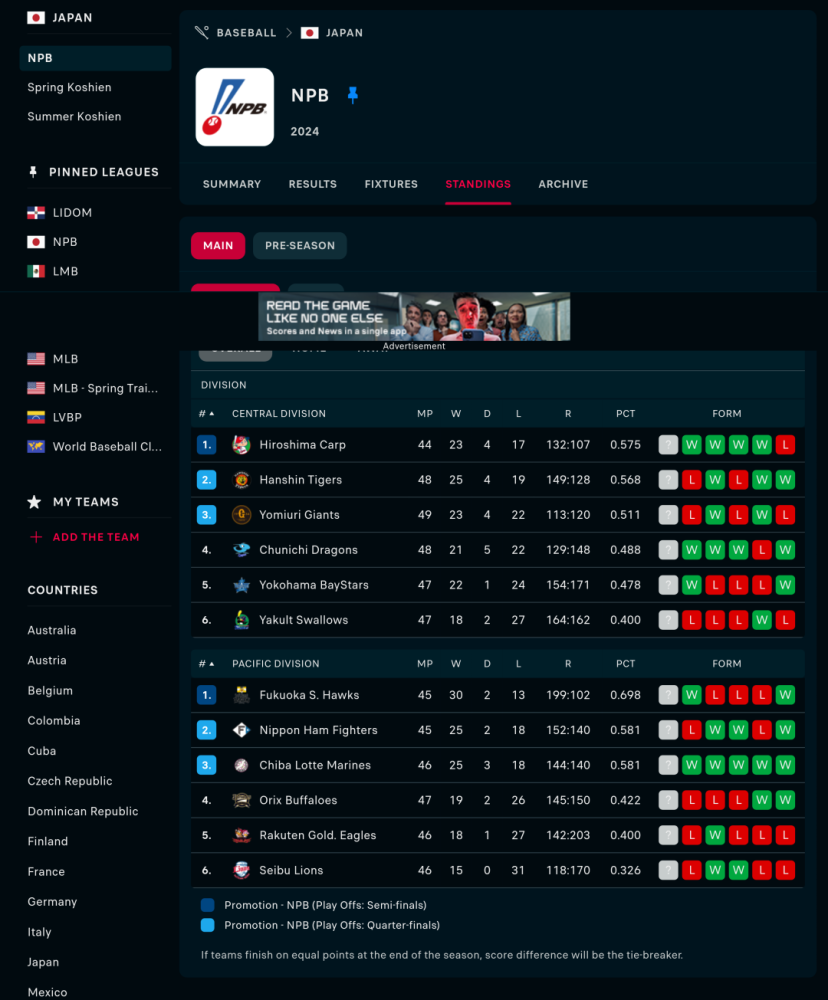Open the Archive tab
The image size is (828, 1000).
[563, 184]
